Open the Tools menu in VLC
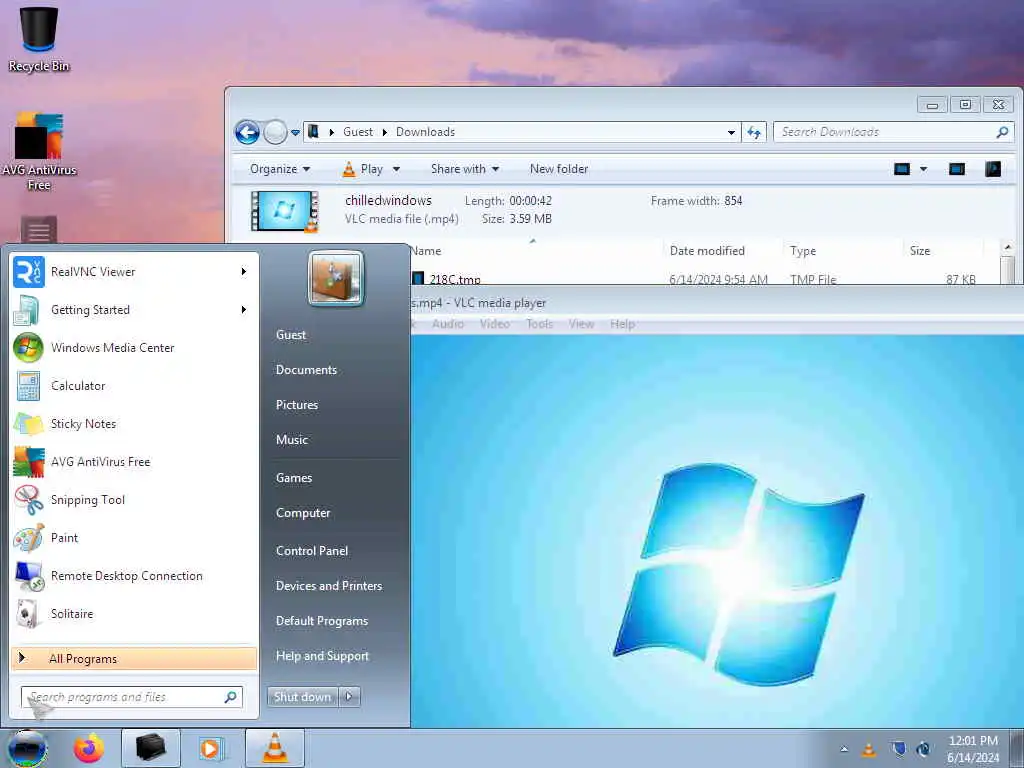This screenshot has height=768, width=1024. [539, 324]
